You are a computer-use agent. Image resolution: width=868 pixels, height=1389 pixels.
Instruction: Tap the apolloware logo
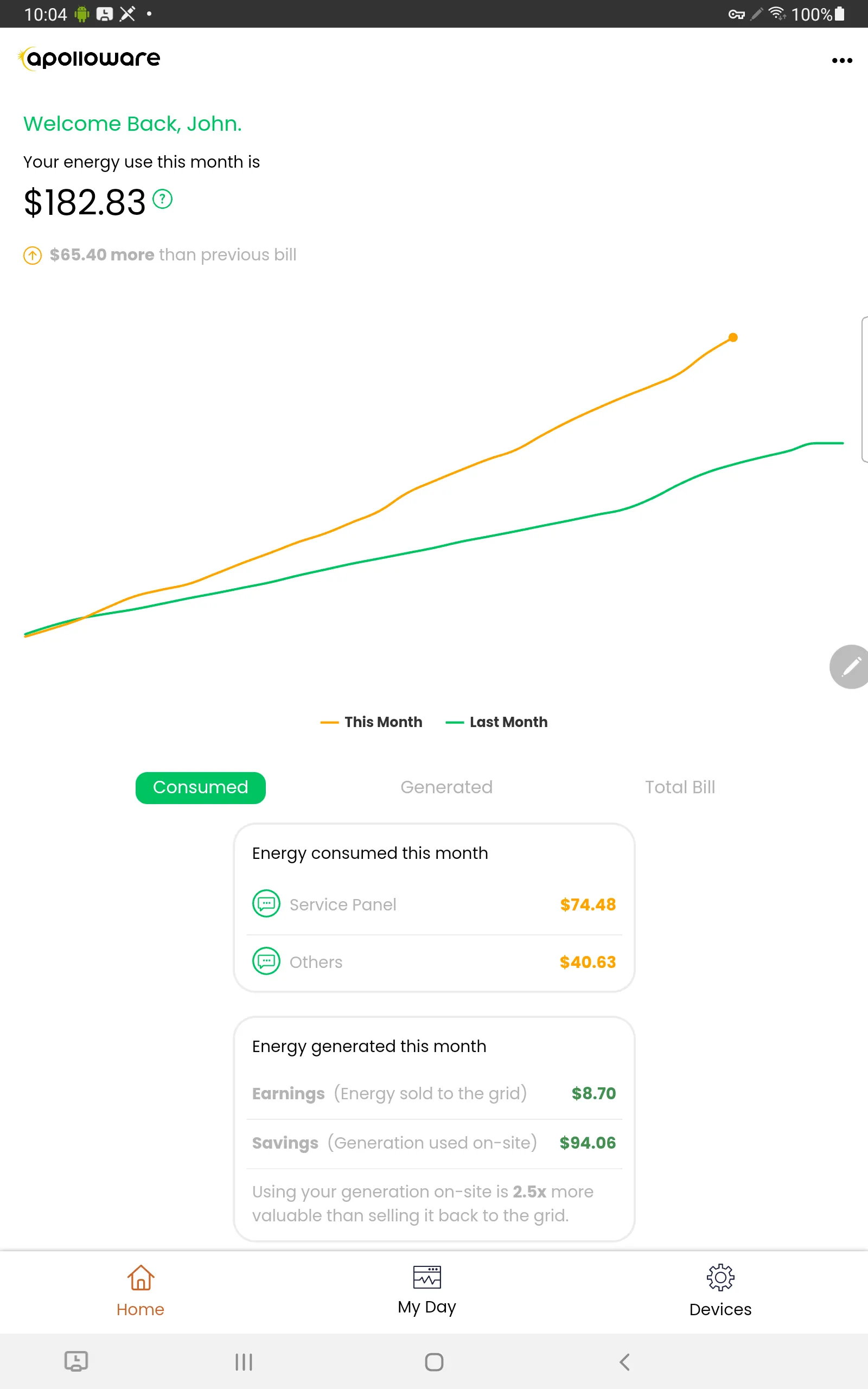pyautogui.click(x=89, y=59)
